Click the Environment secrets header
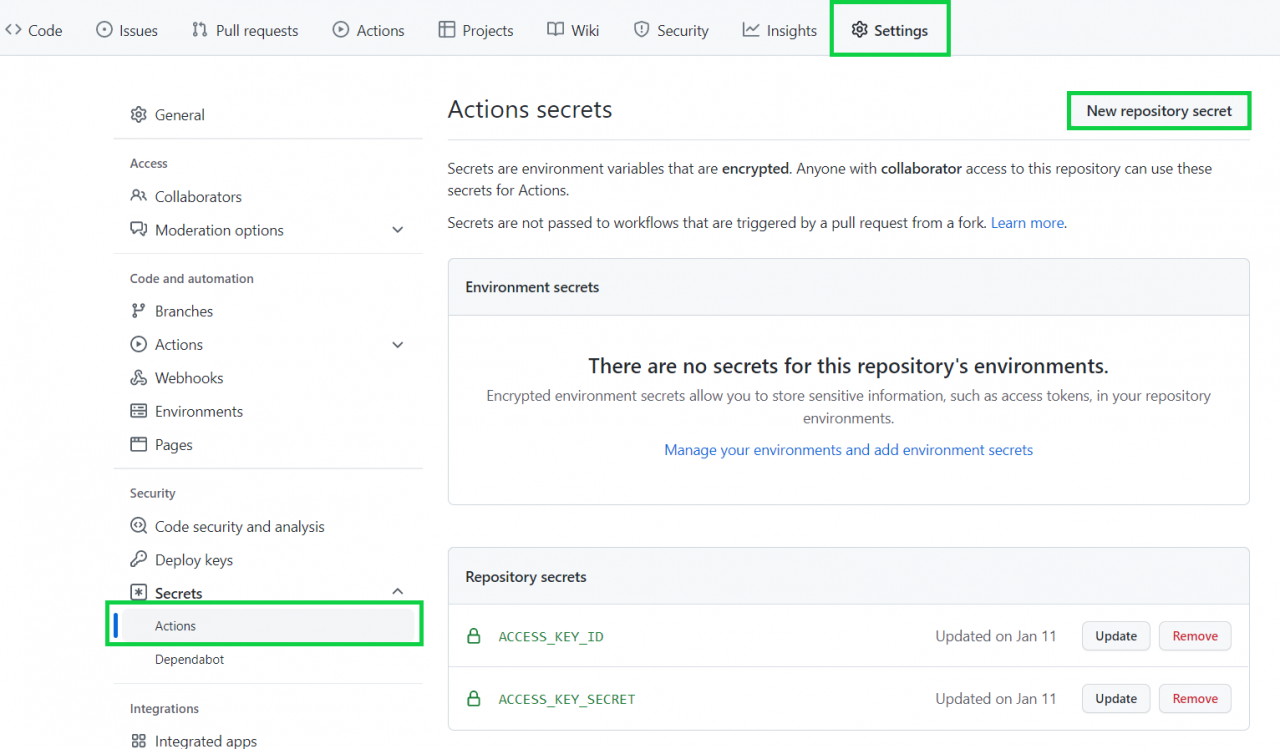The image size is (1280, 749). [x=532, y=287]
